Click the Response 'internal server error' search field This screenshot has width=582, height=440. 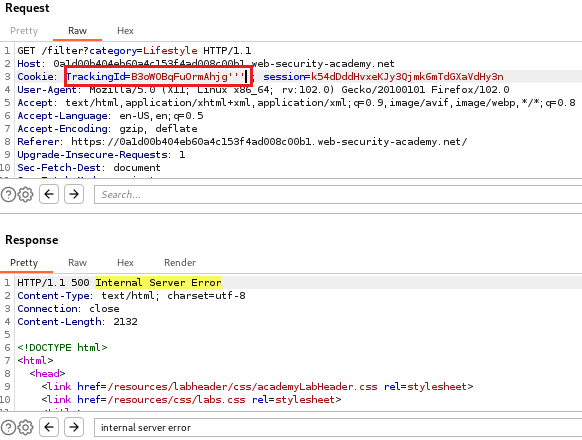point(338,428)
